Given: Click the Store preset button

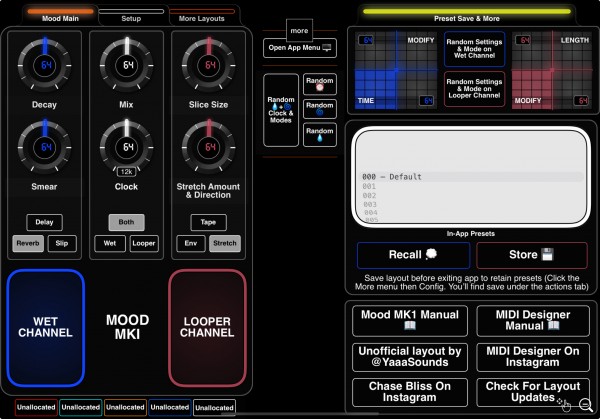Looking at the screenshot, I should click(532, 255).
